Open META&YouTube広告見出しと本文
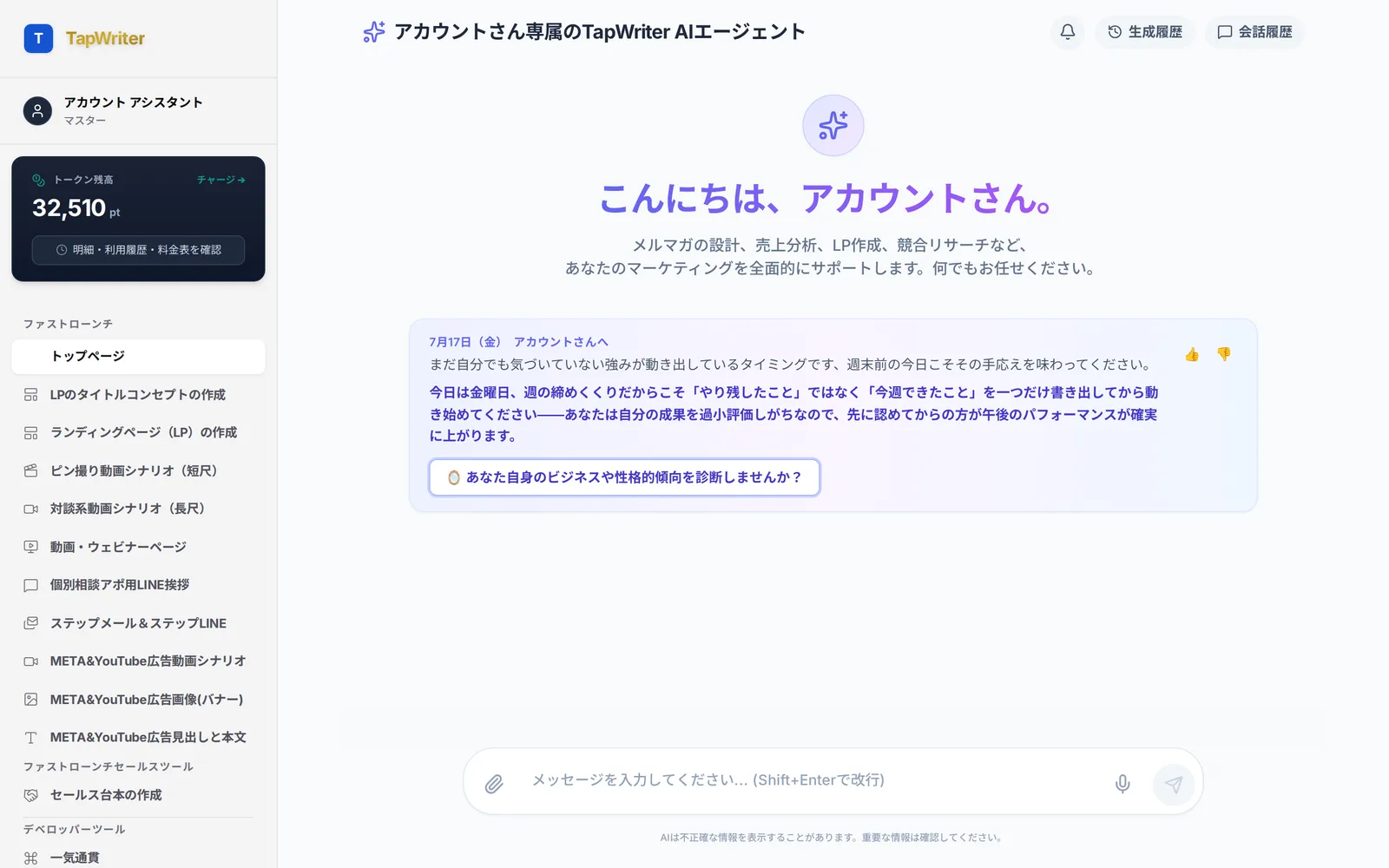Image resolution: width=1389 pixels, height=868 pixels. click(x=138, y=738)
